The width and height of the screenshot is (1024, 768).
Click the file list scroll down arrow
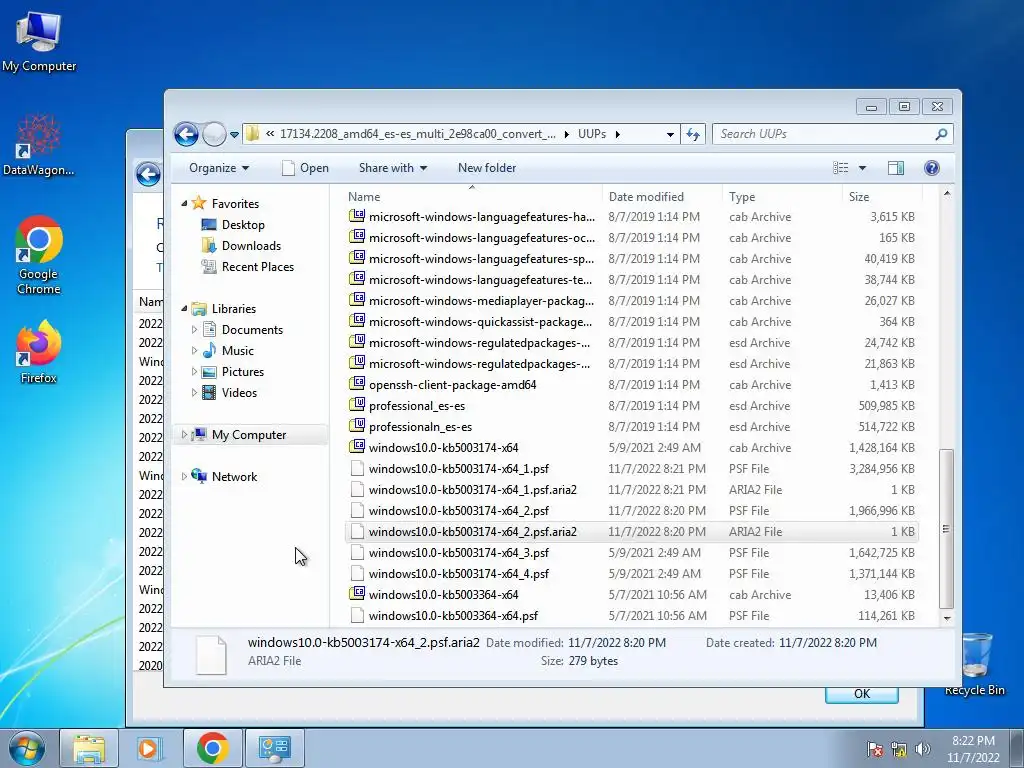coord(947,618)
